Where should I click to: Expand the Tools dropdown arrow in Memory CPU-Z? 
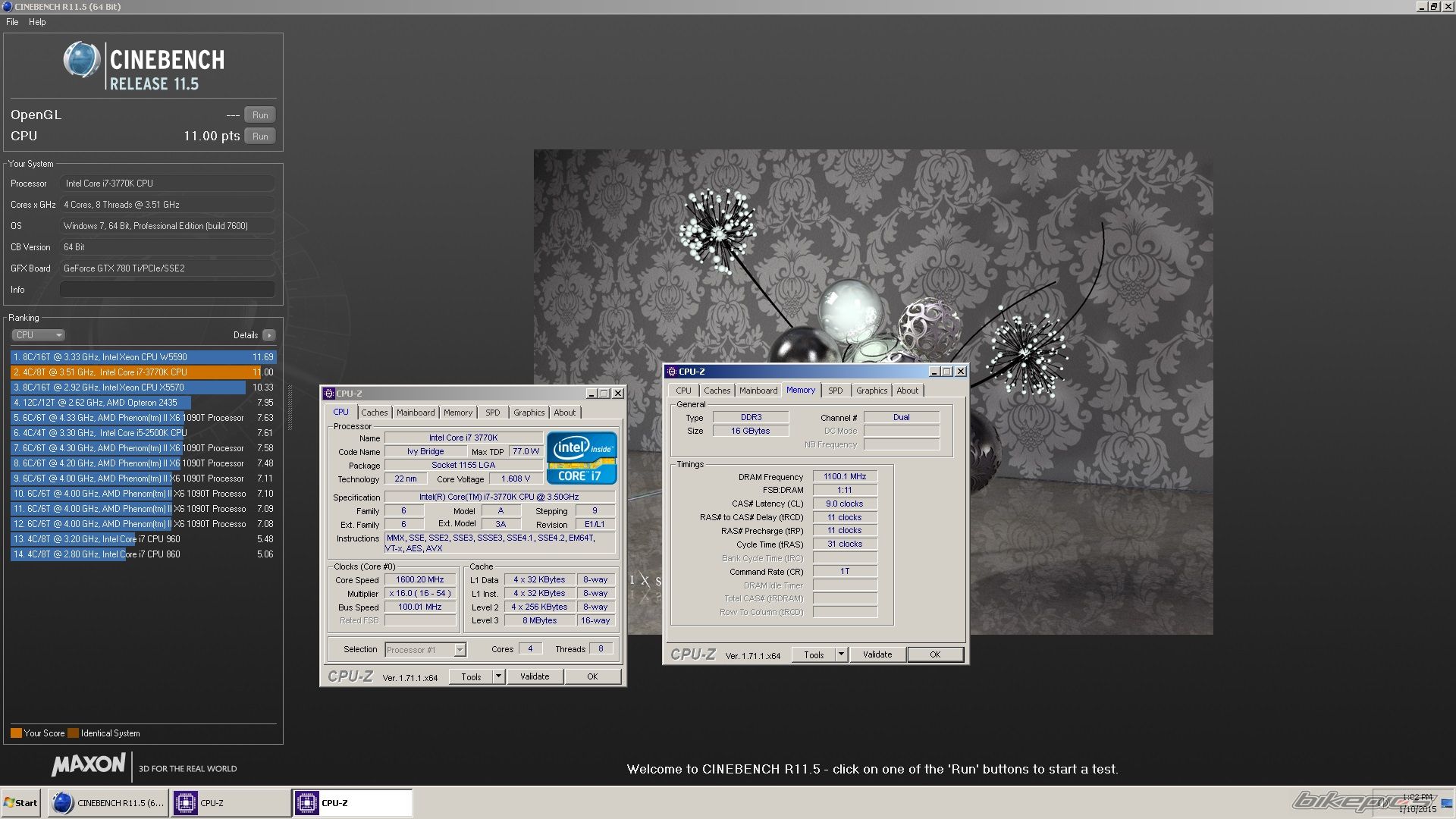(841, 654)
